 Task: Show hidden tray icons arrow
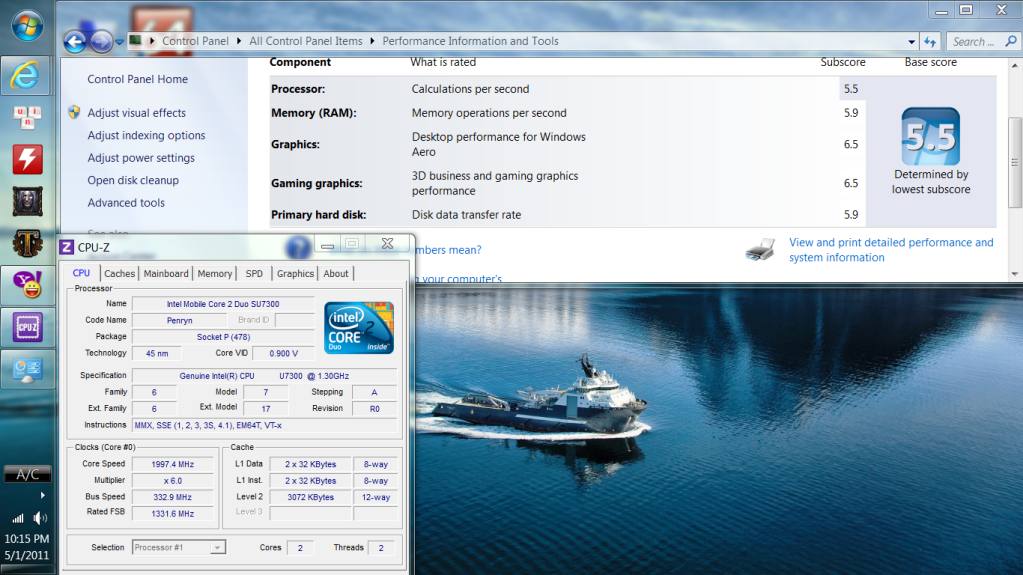pos(42,495)
